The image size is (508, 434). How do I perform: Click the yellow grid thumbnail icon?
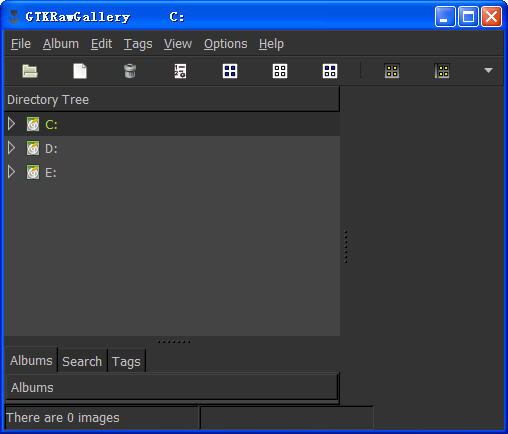coord(392,71)
